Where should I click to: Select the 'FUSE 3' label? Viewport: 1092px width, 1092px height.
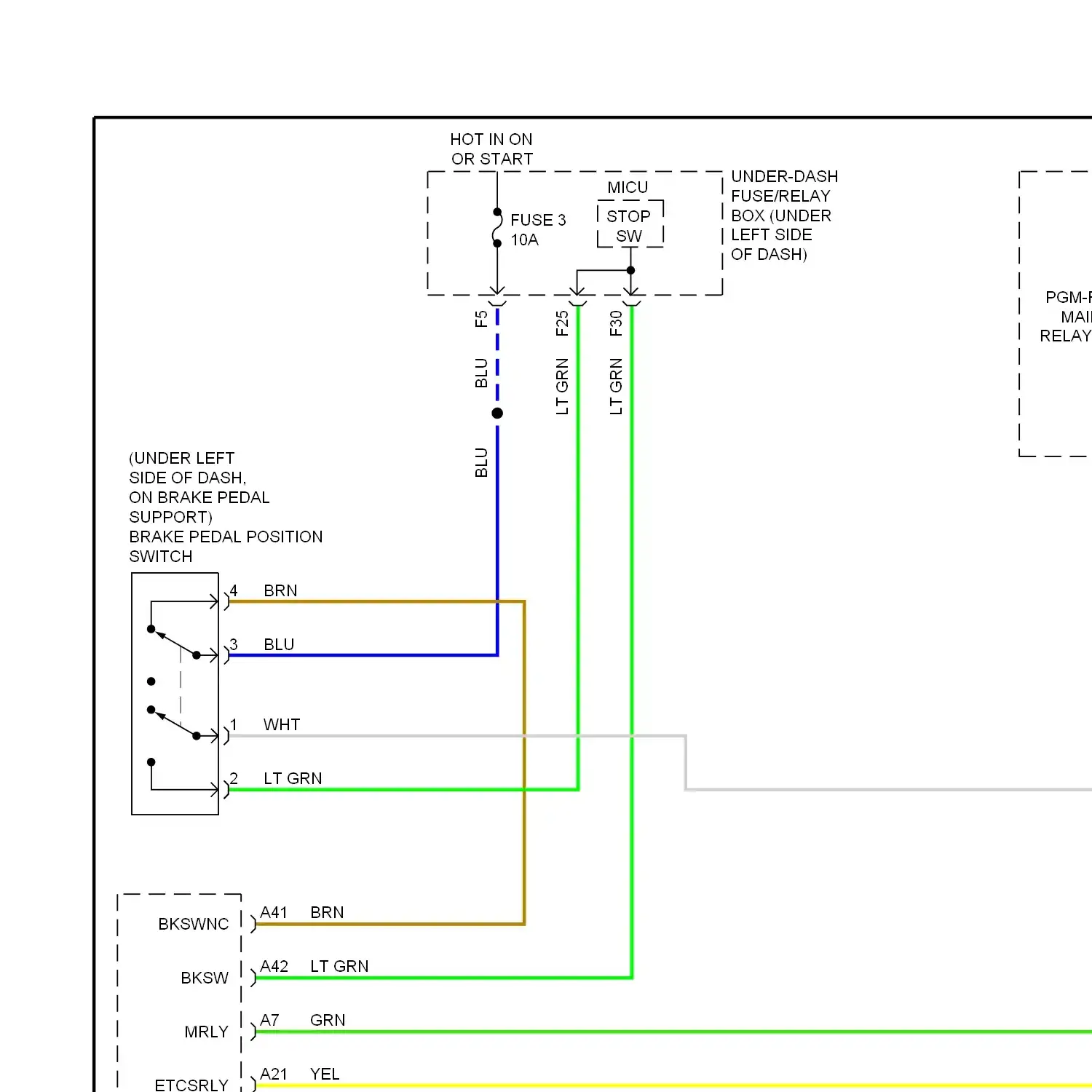point(538,220)
